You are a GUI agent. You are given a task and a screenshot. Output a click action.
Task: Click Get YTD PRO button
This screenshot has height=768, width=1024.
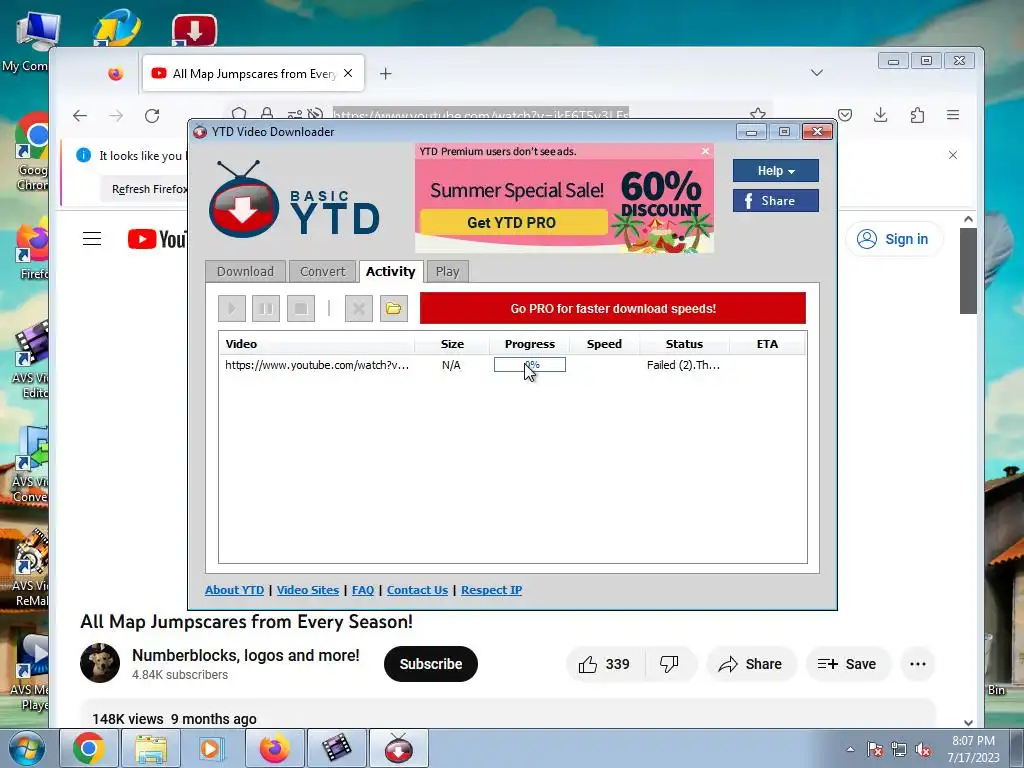pyautogui.click(x=513, y=222)
